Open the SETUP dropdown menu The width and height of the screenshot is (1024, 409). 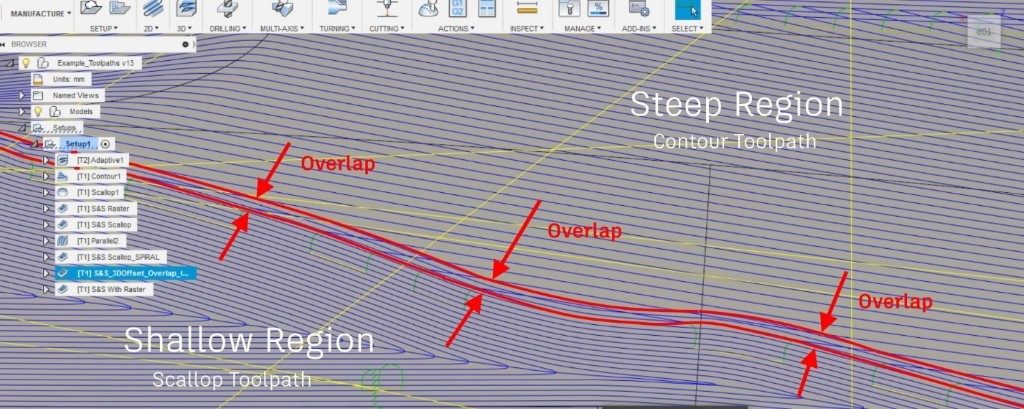[x=103, y=29]
